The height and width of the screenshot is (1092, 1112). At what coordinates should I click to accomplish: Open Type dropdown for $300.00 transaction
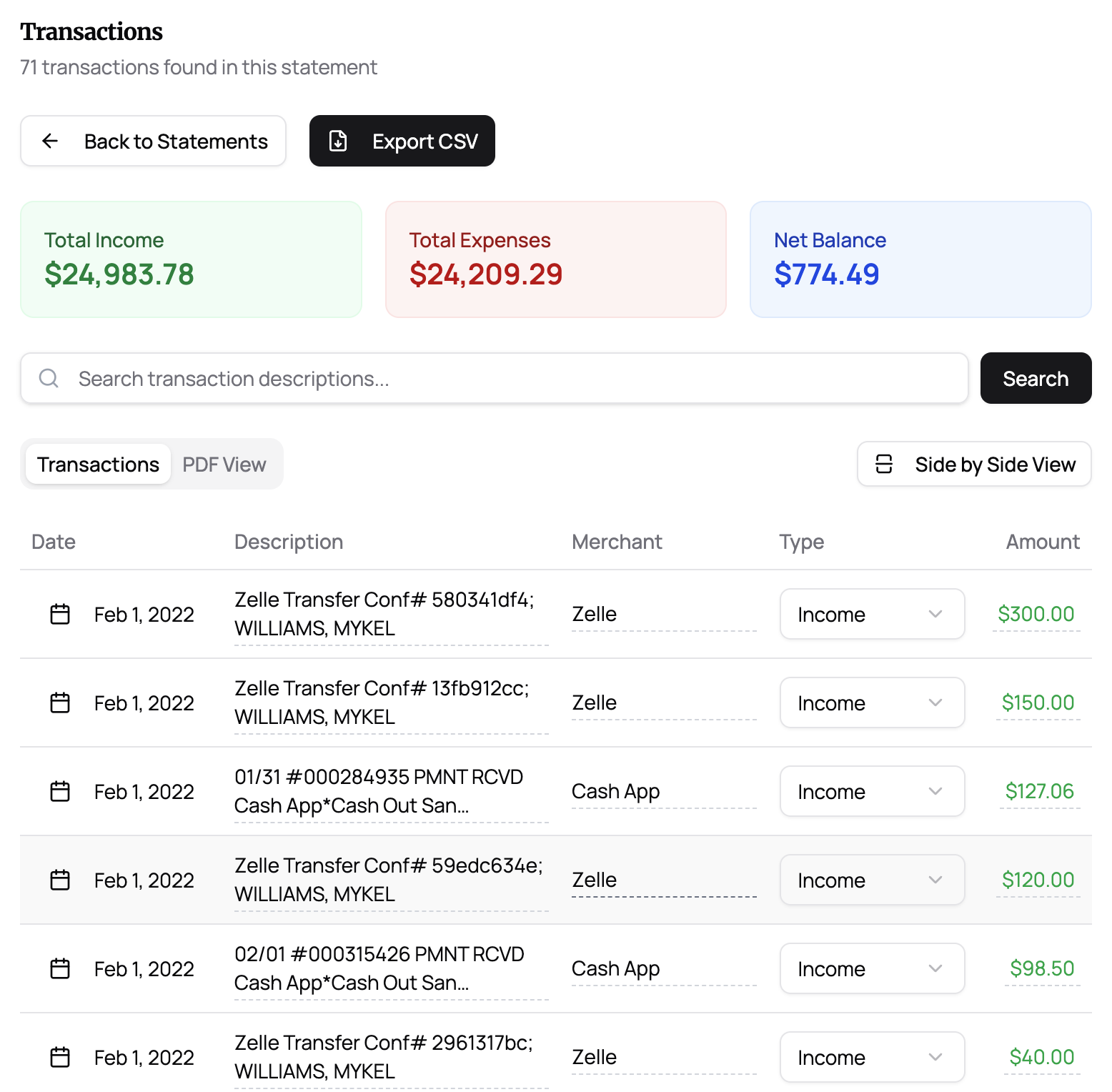[872, 614]
